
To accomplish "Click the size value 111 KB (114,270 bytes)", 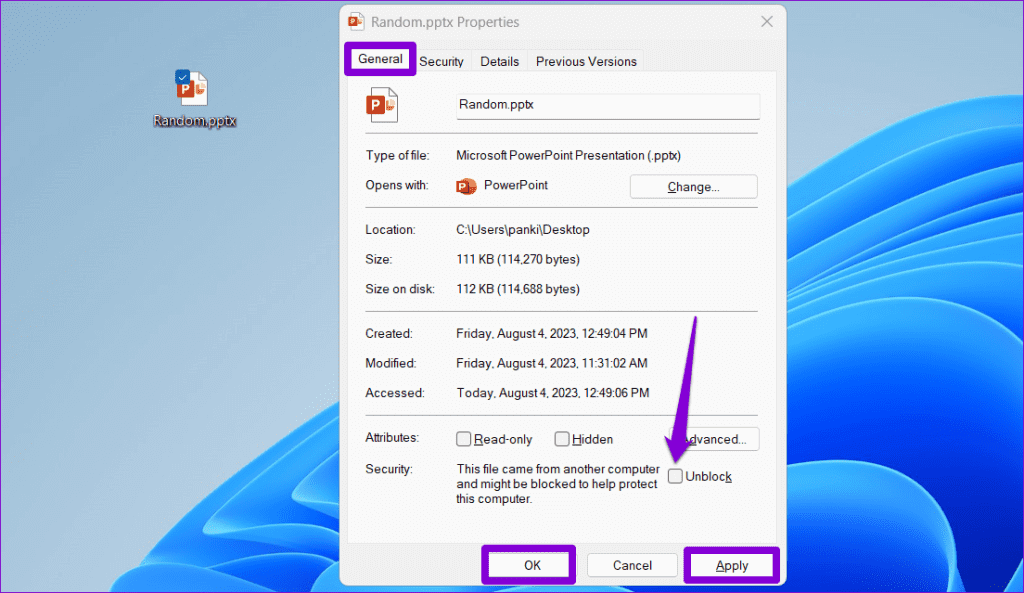I will point(518,259).
